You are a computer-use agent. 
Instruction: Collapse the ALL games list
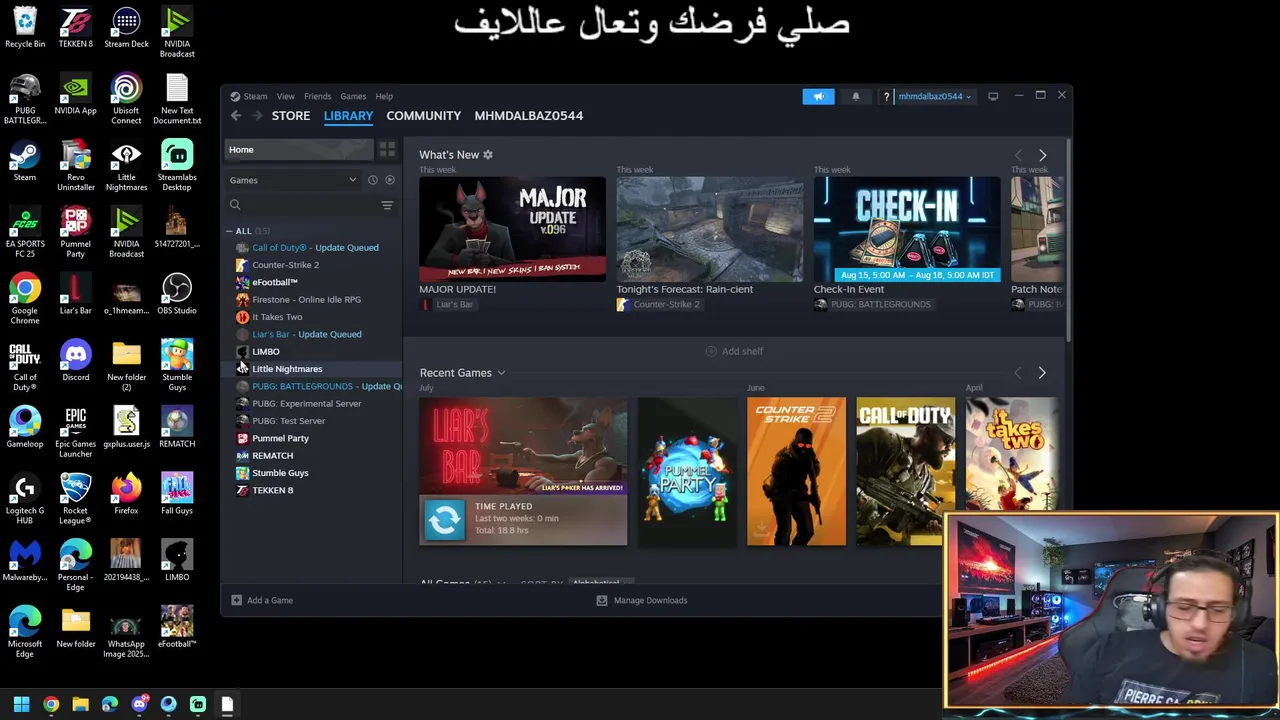[229, 231]
